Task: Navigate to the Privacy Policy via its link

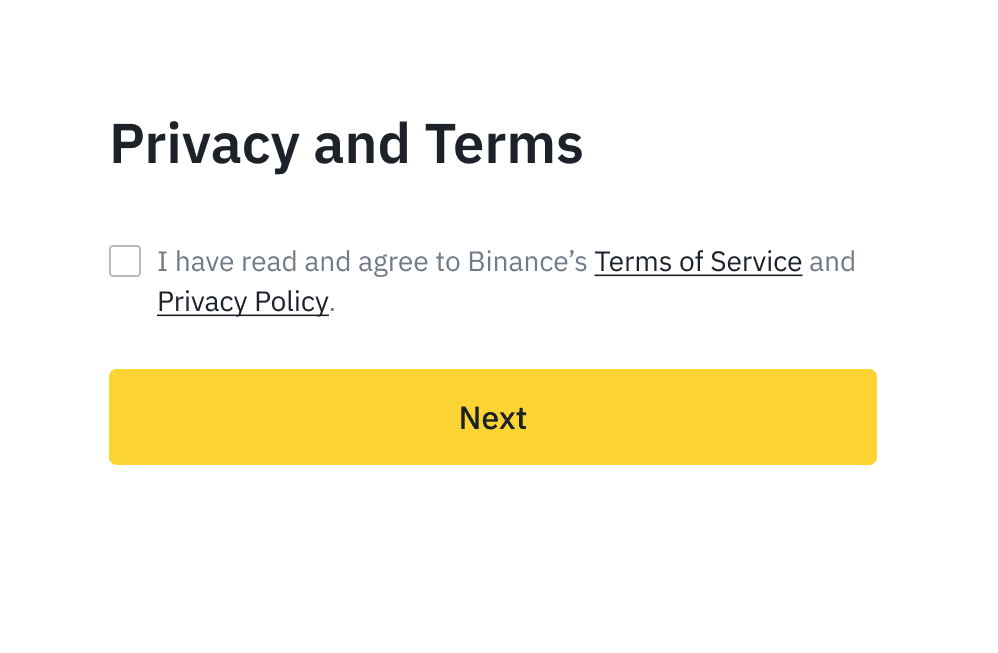Action: coord(242,301)
